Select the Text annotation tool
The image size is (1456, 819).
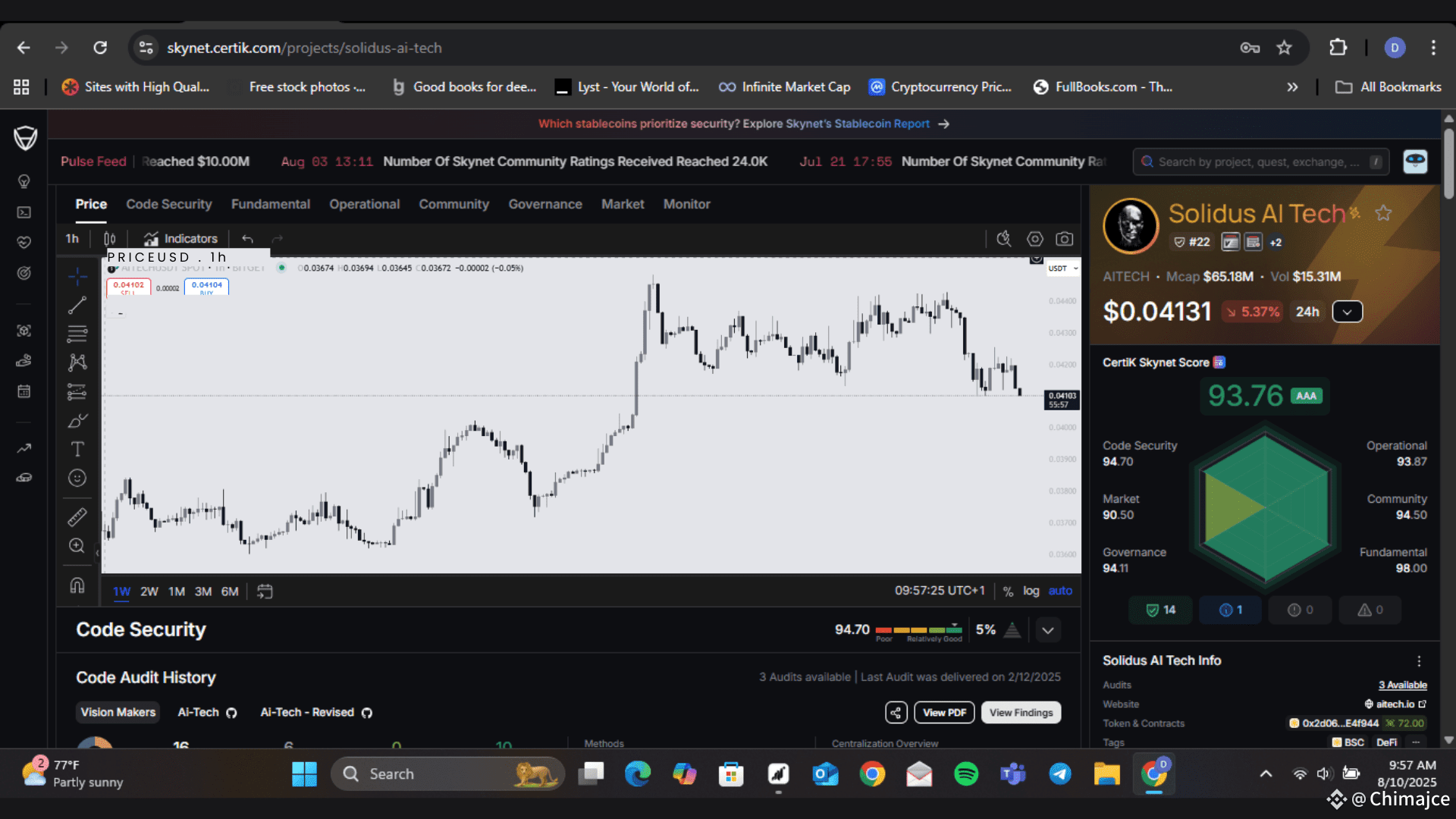(77, 449)
